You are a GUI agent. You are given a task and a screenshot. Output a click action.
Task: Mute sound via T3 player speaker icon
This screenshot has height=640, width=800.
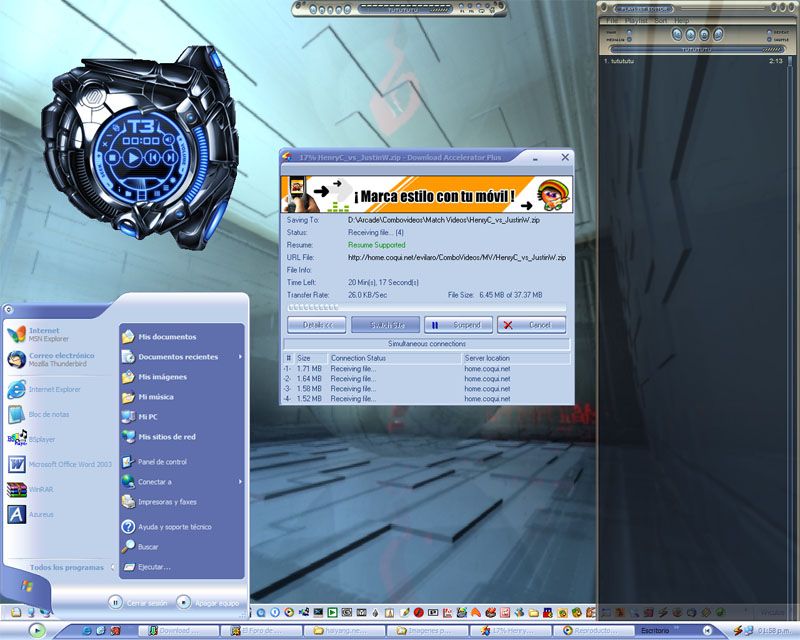tap(169, 140)
